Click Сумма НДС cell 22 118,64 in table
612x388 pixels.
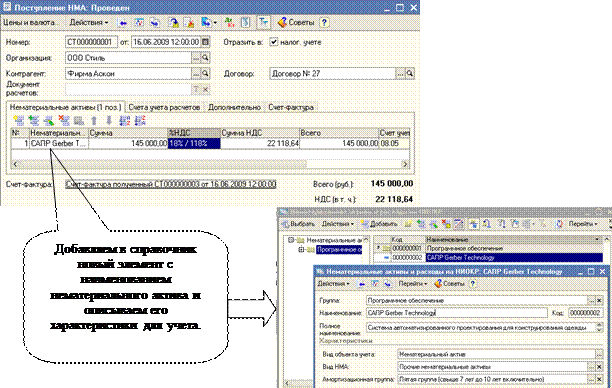[260, 144]
